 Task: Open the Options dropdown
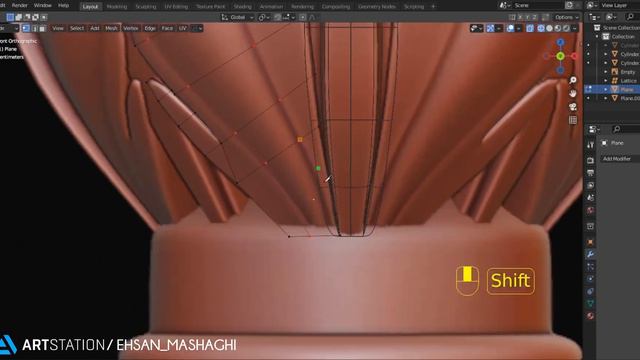point(567,17)
